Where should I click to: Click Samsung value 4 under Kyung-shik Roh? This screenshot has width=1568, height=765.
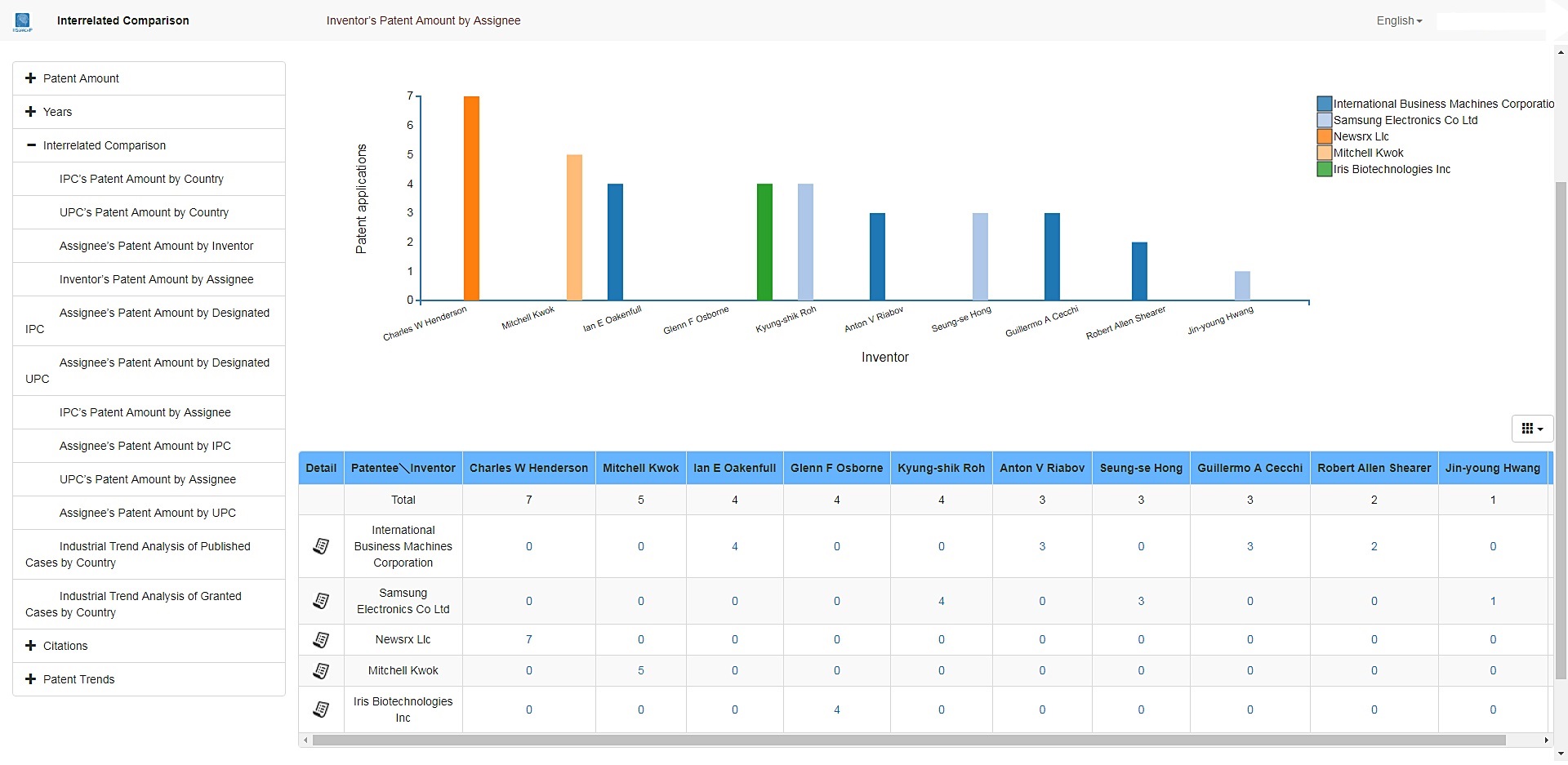click(x=942, y=601)
